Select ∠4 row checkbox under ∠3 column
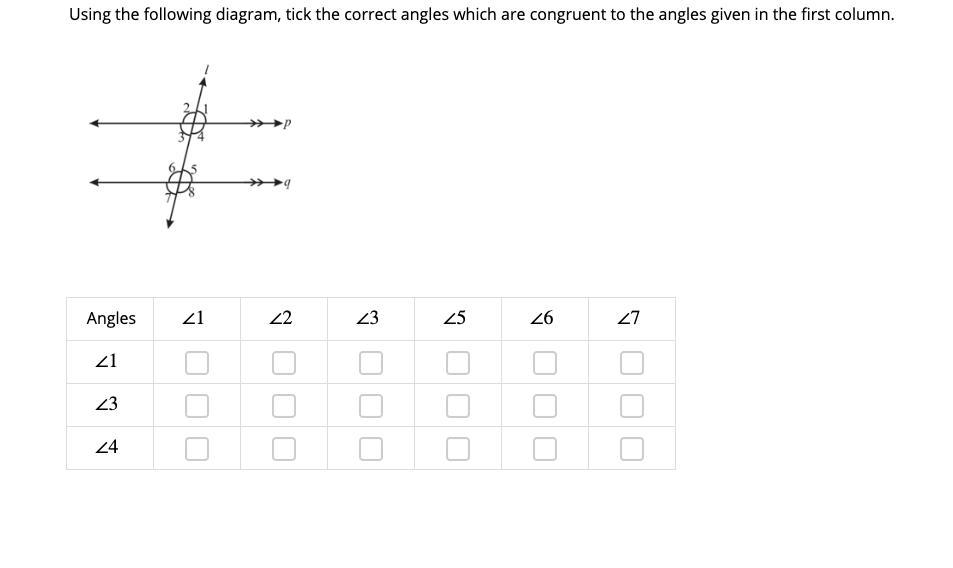The image size is (953, 568). [371, 449]
